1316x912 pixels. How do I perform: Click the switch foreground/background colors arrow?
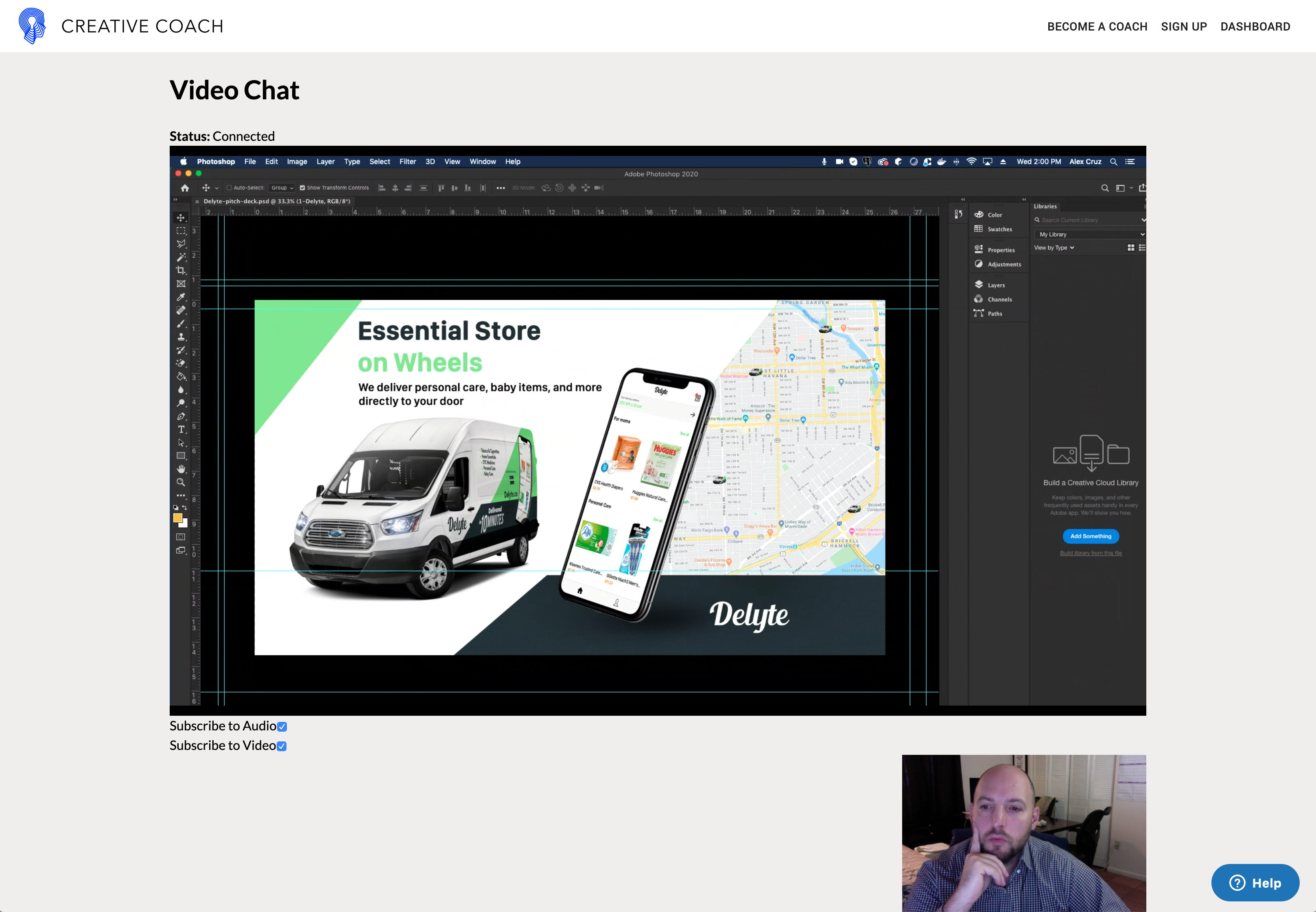tap(184, 507)
